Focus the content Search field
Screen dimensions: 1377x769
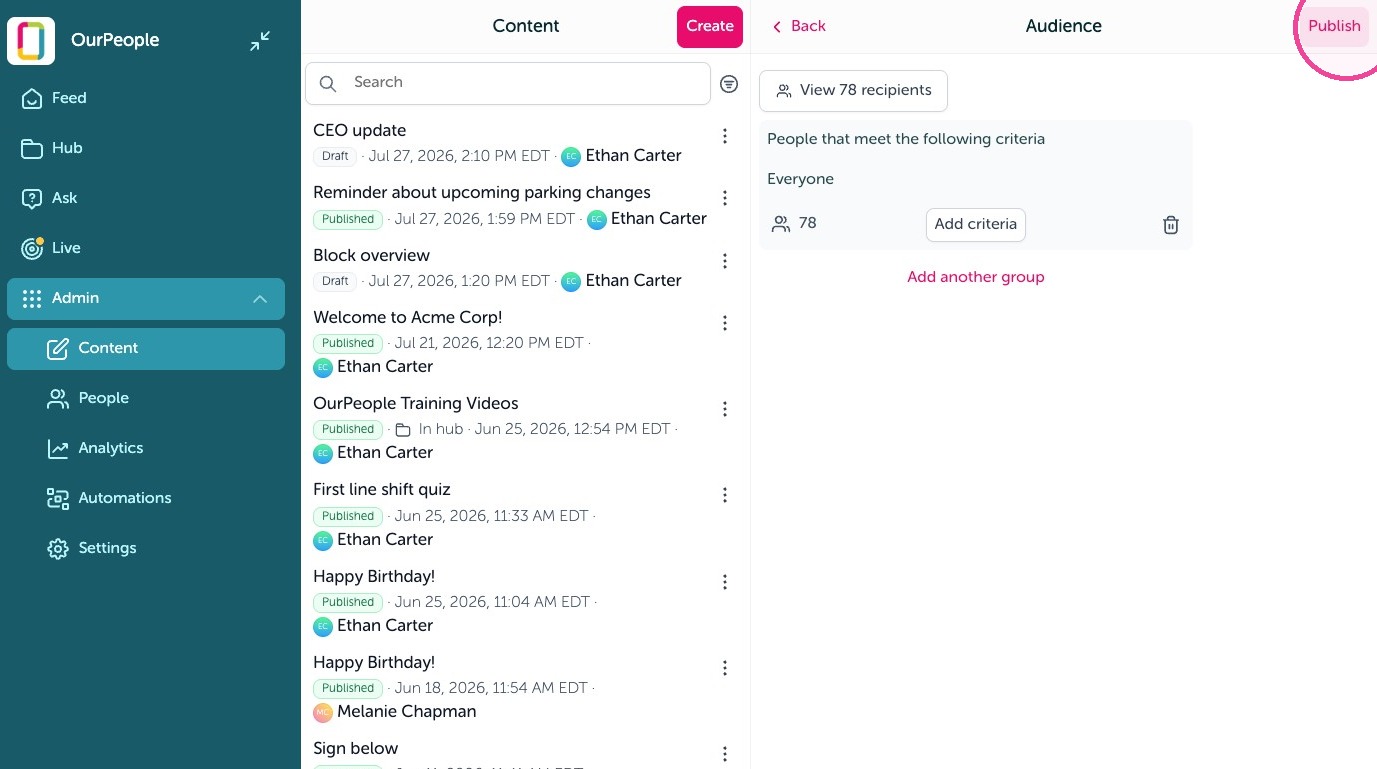(508, 83)
